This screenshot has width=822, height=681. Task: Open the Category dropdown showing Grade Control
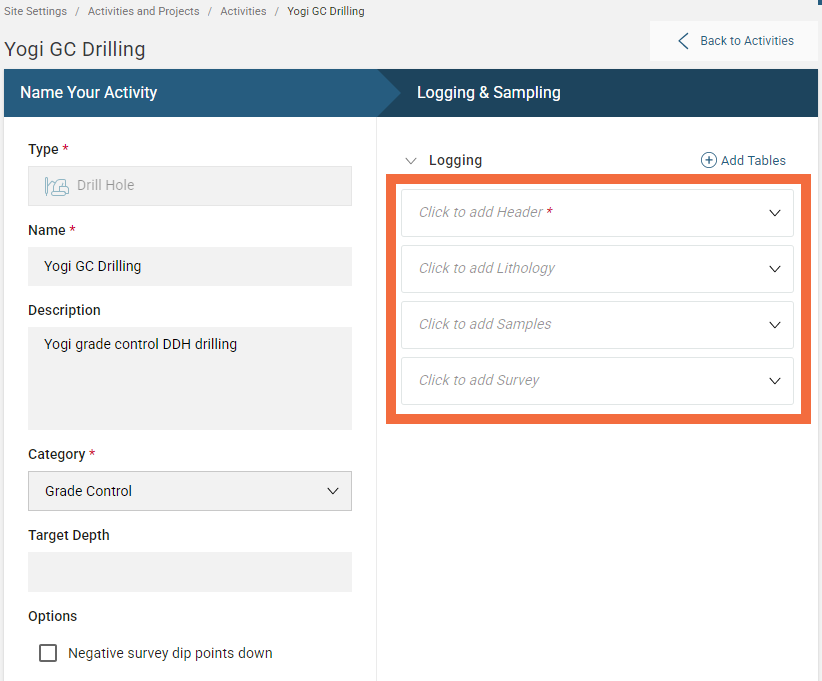click(x=190, y=491)
